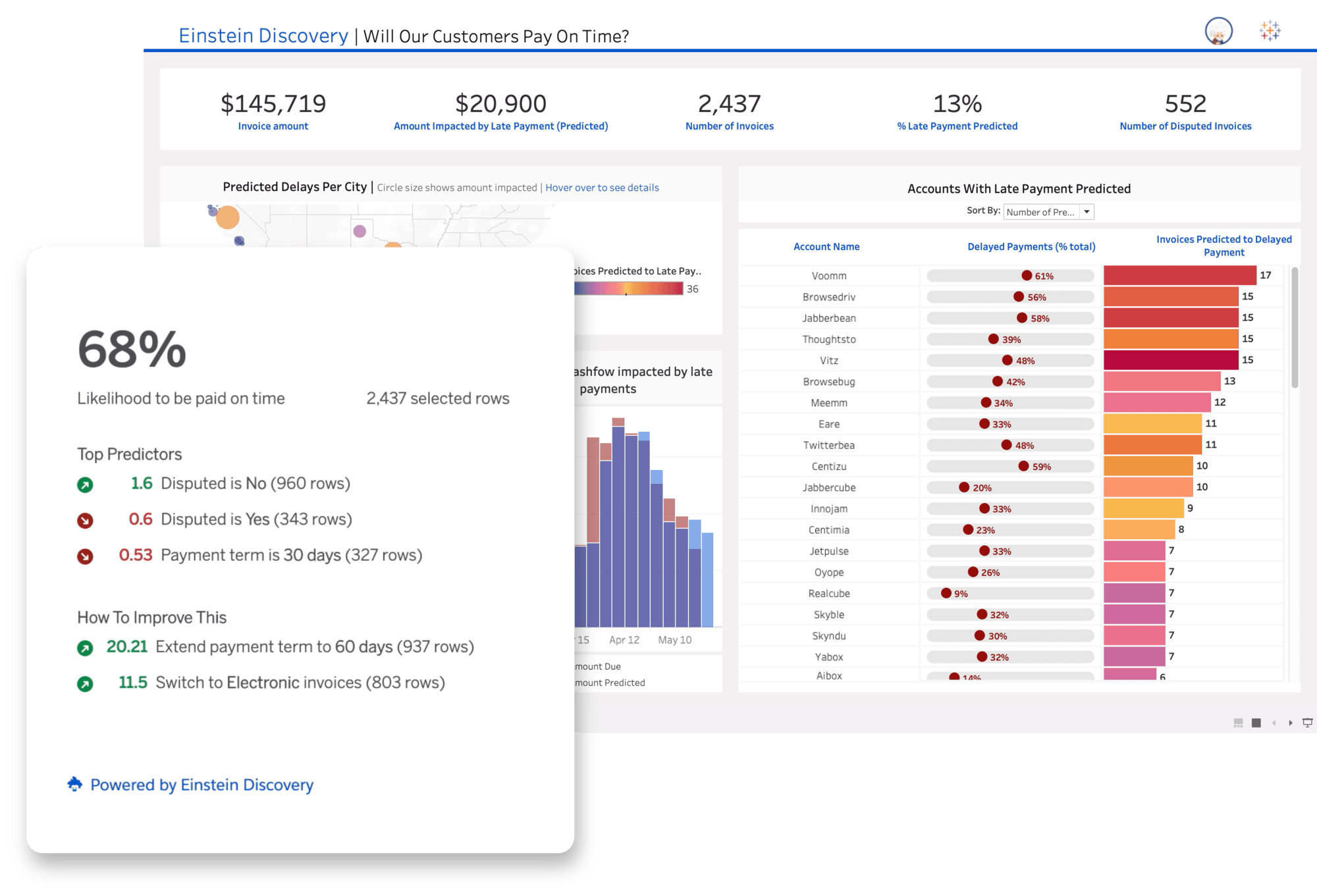Click green arrow beside Disputed is No
This screenshot has width=1317, height=896.
[85, 485]
